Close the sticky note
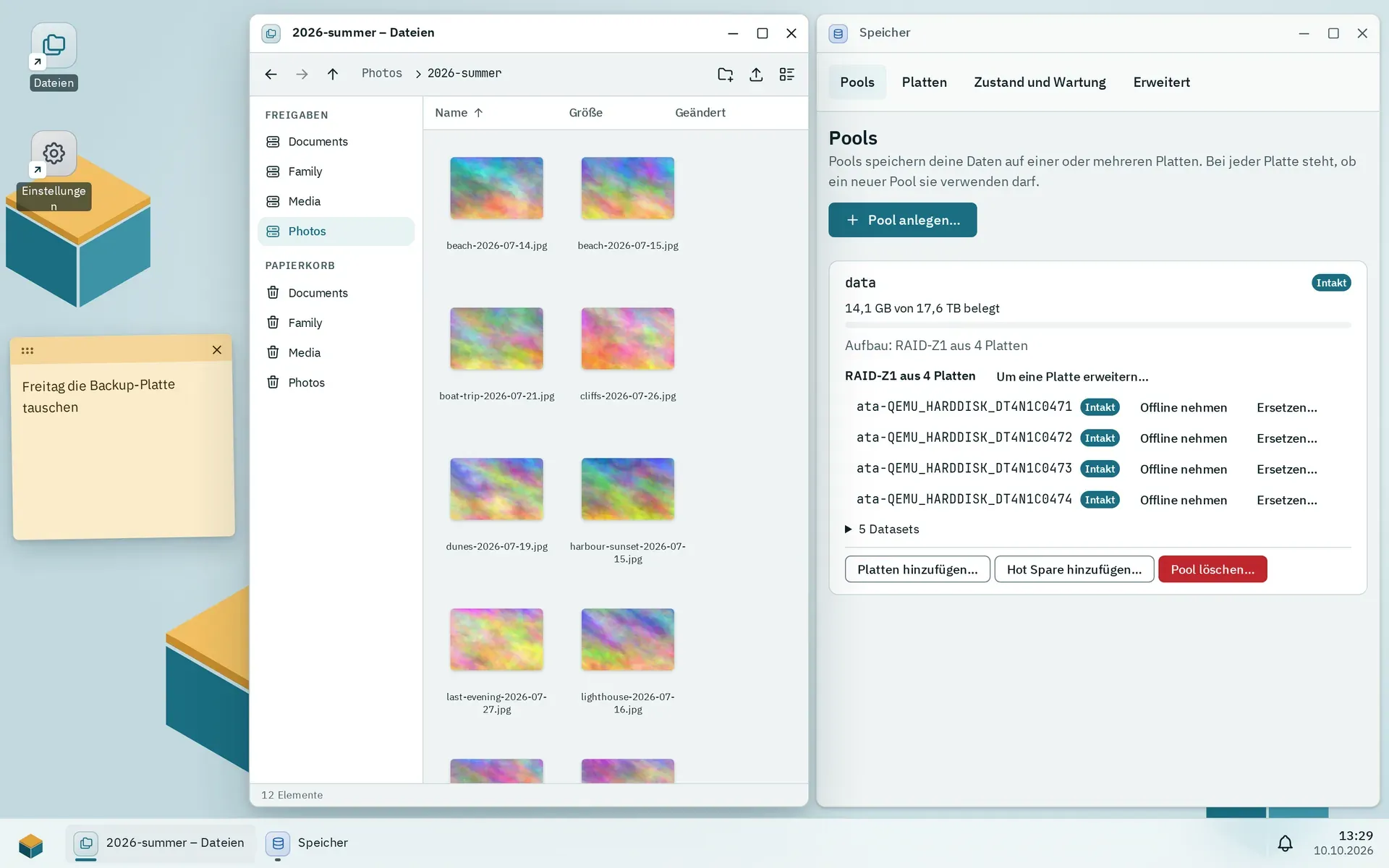1389x868 pixels. pos(217,350)
